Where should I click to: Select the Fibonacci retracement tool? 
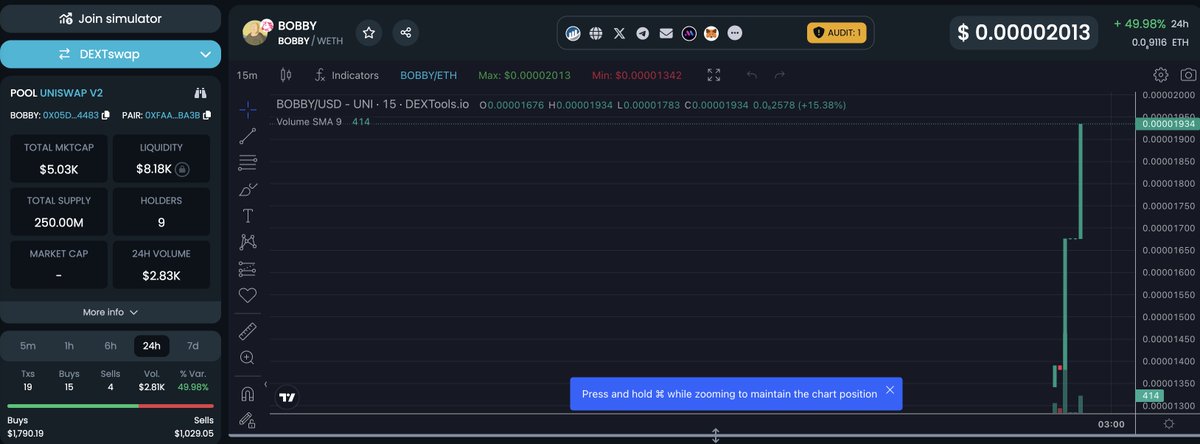click(248, 163)
